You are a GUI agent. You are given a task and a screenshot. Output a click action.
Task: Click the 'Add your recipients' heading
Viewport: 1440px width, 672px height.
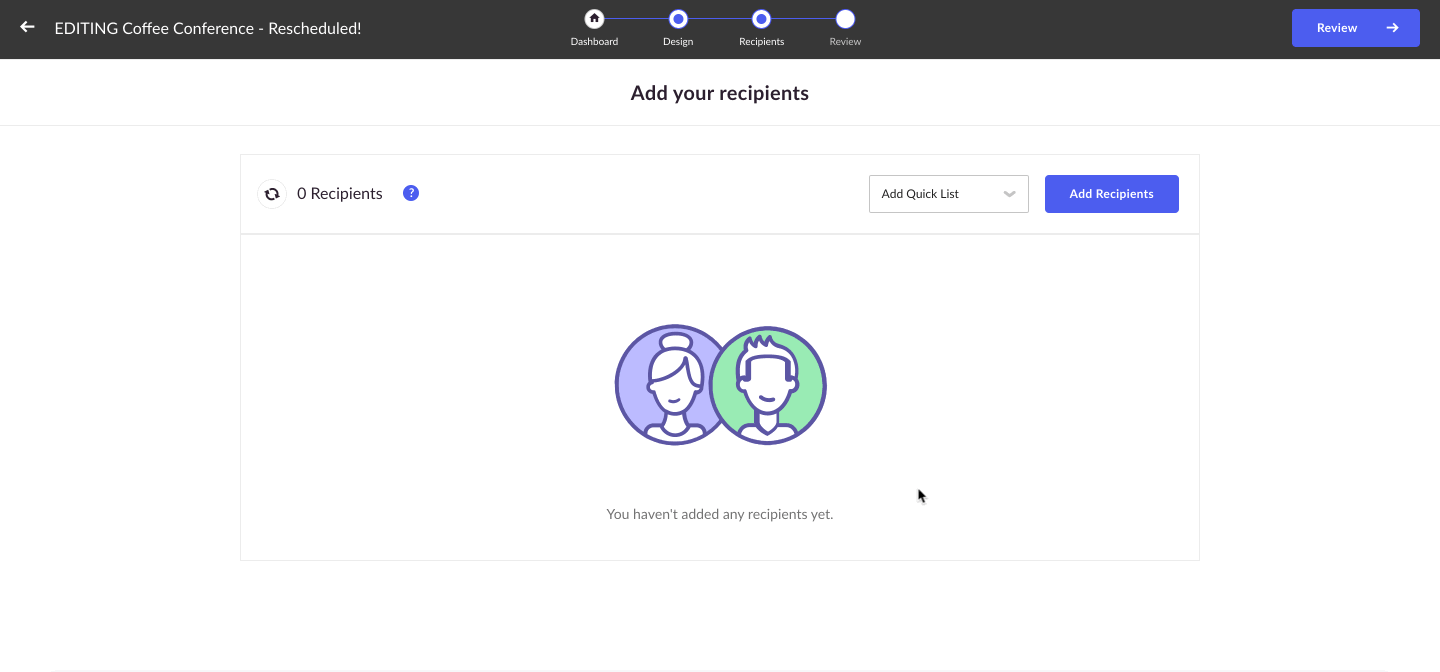pos(720,93)
